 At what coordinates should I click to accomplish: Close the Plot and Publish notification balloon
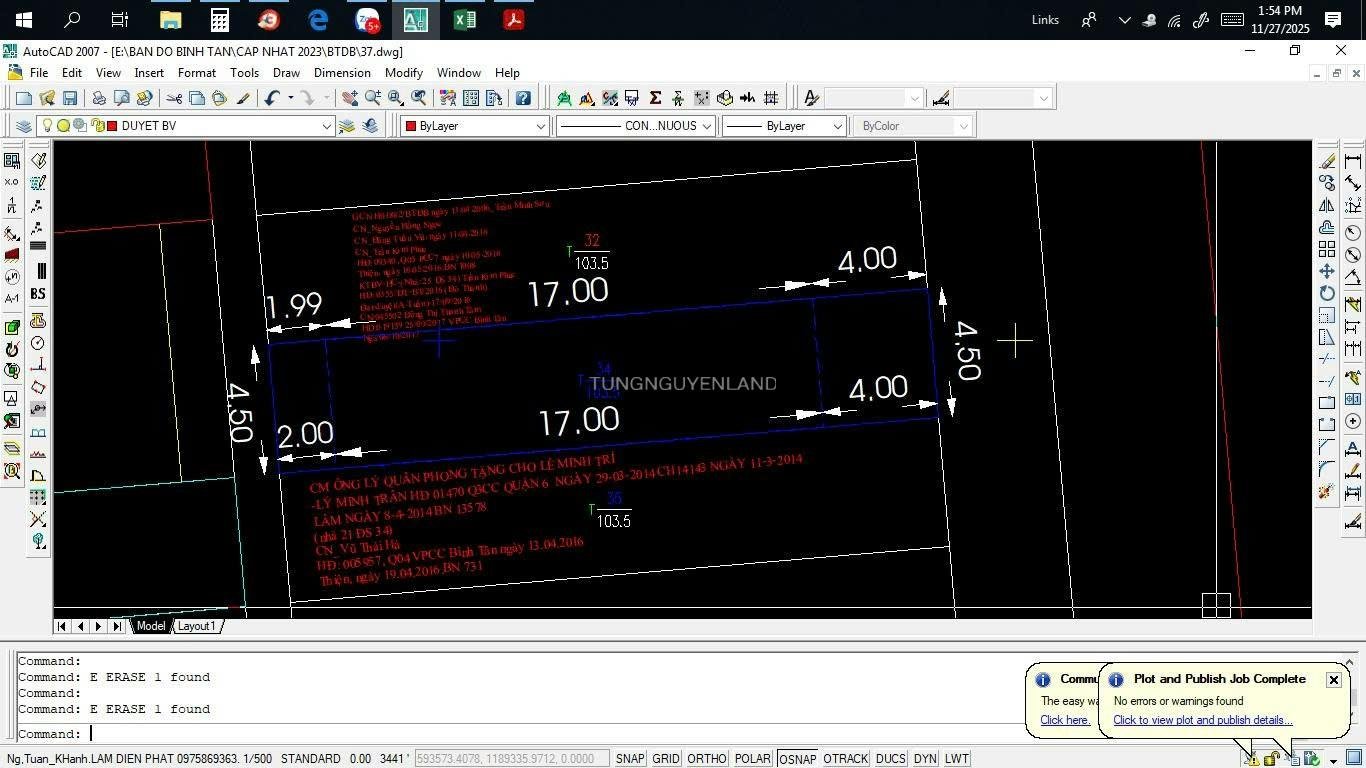click(x=1333, y=680)
